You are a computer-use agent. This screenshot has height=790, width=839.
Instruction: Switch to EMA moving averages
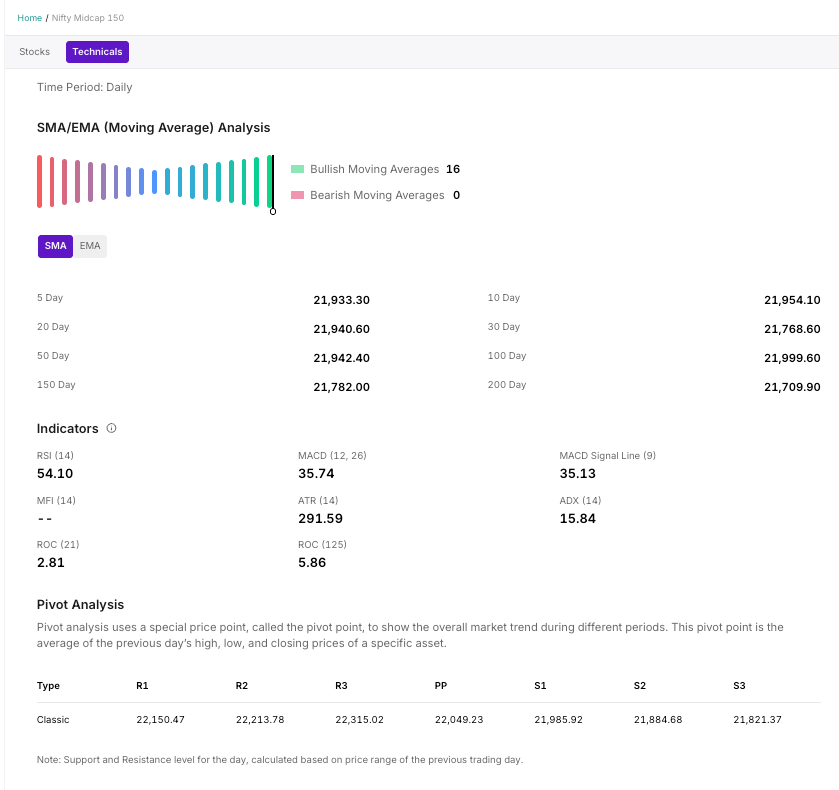pyautogui.click(x=90, y=246)
